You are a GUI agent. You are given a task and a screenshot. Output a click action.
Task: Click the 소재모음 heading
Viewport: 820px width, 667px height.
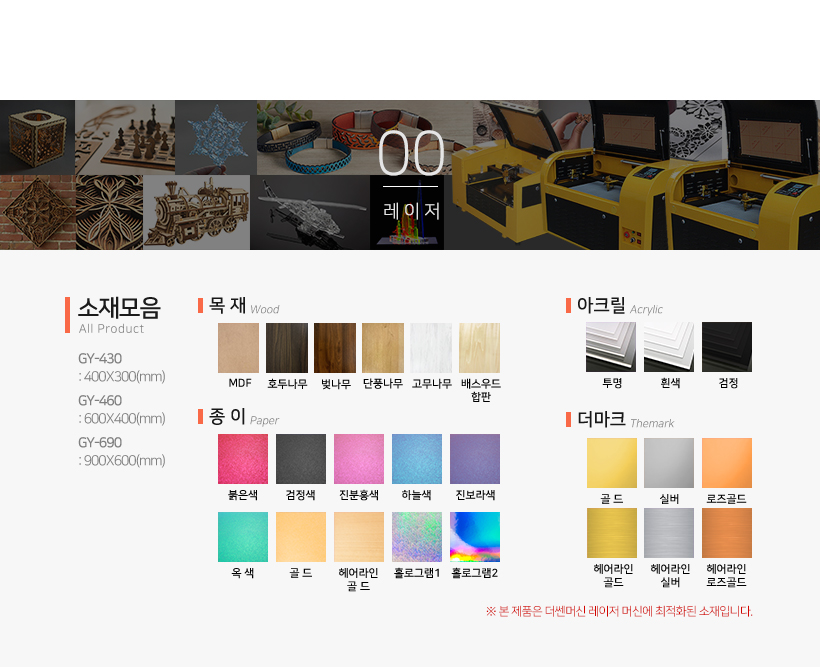tap(119, 308)
